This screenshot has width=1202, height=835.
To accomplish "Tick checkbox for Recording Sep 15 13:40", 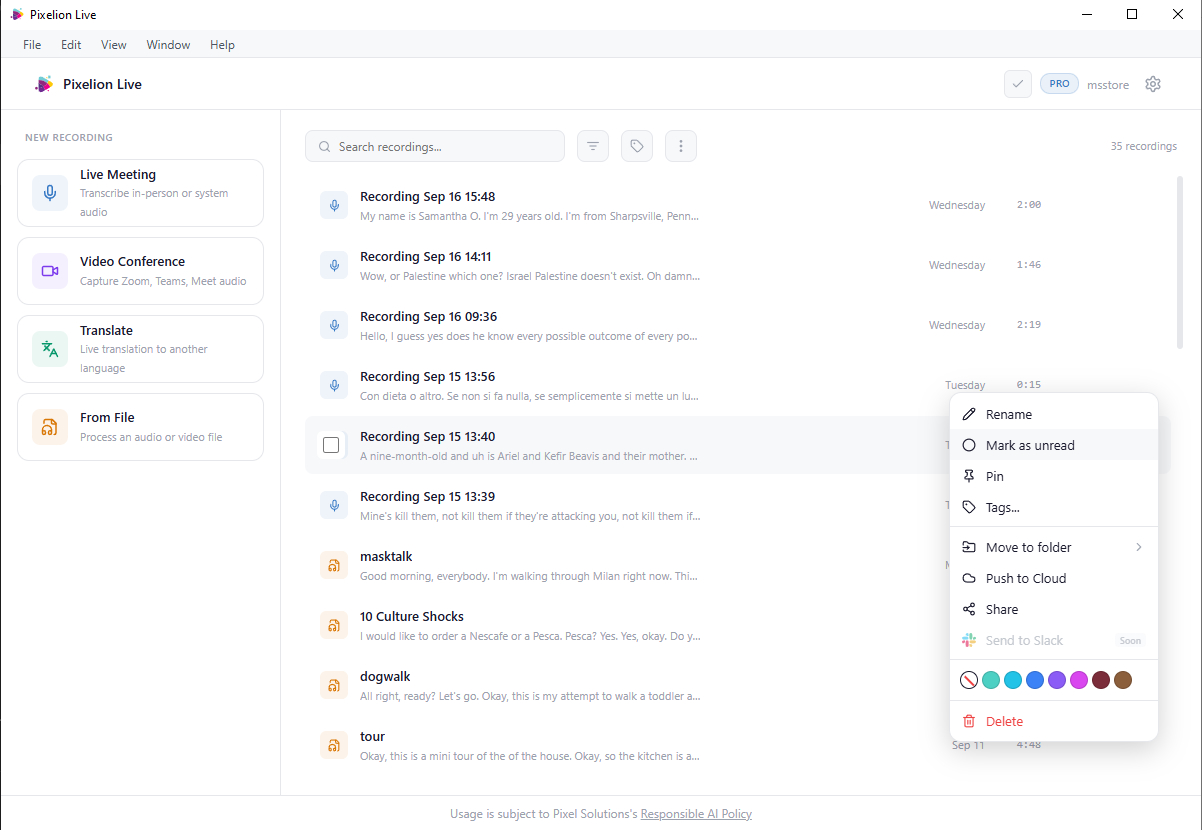I will pyautogui.click(x=331, y=445).
